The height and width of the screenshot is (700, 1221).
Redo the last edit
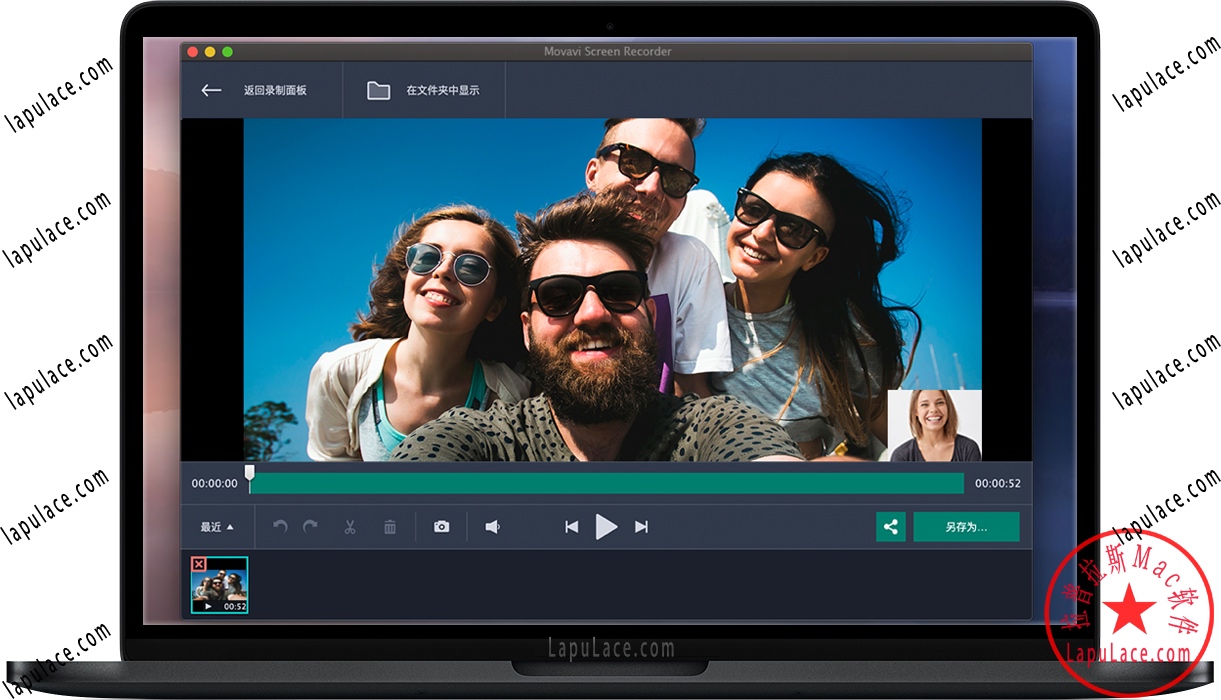pos(310,526)
